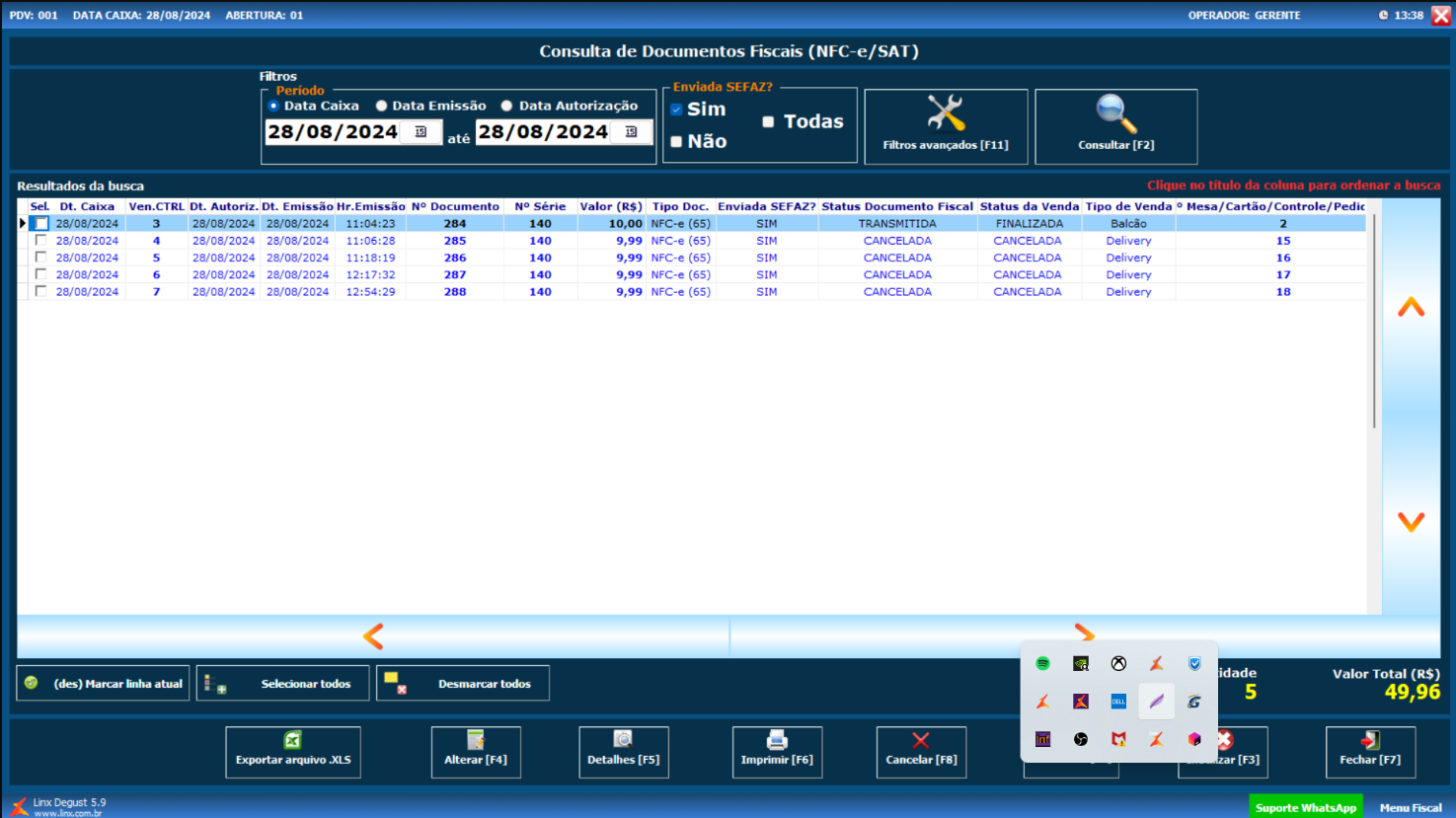The image size is (1456, 818).
Task: Click the Suporte WhatsApp green button
Action: (x=1305, y=807)
